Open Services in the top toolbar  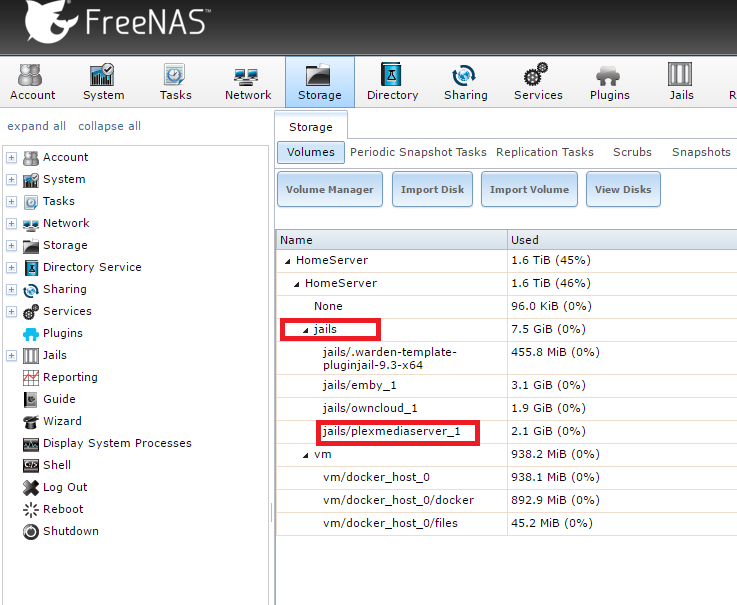(x=538, y=82)
